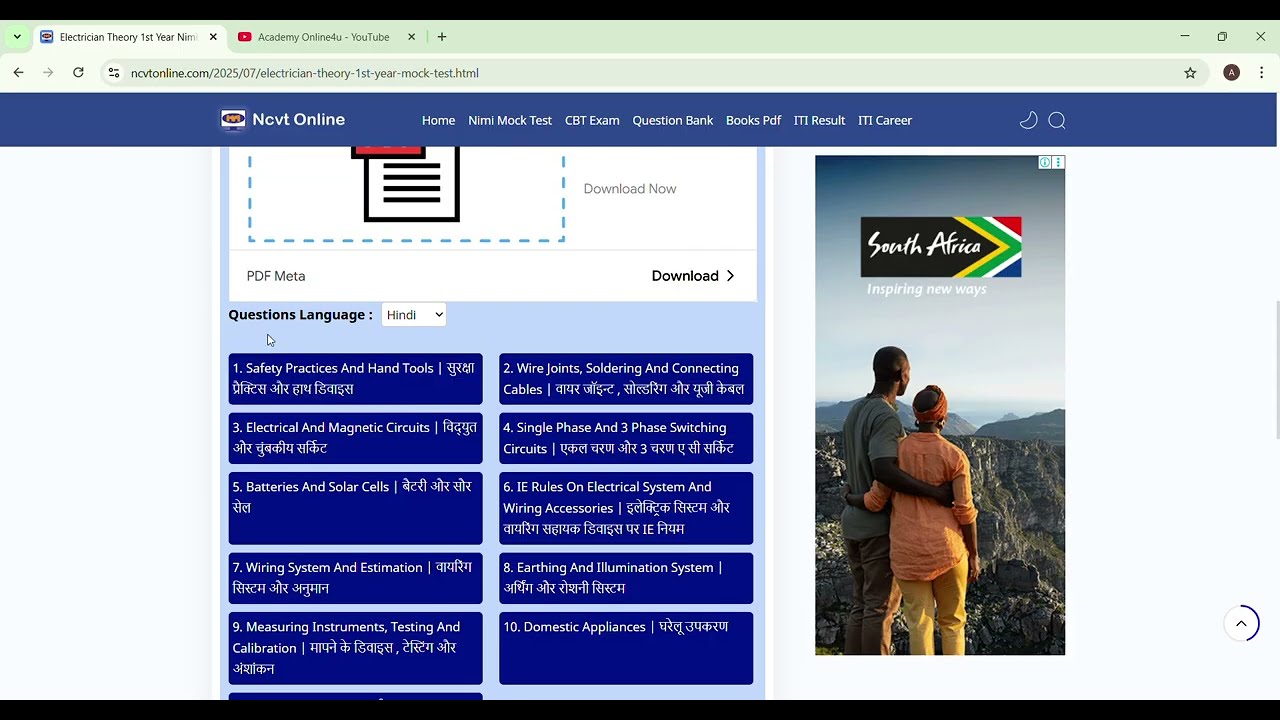Open Electrical And Magnetic Circuits test
This screenshot has height=720, width=1280.
(355, 438)
